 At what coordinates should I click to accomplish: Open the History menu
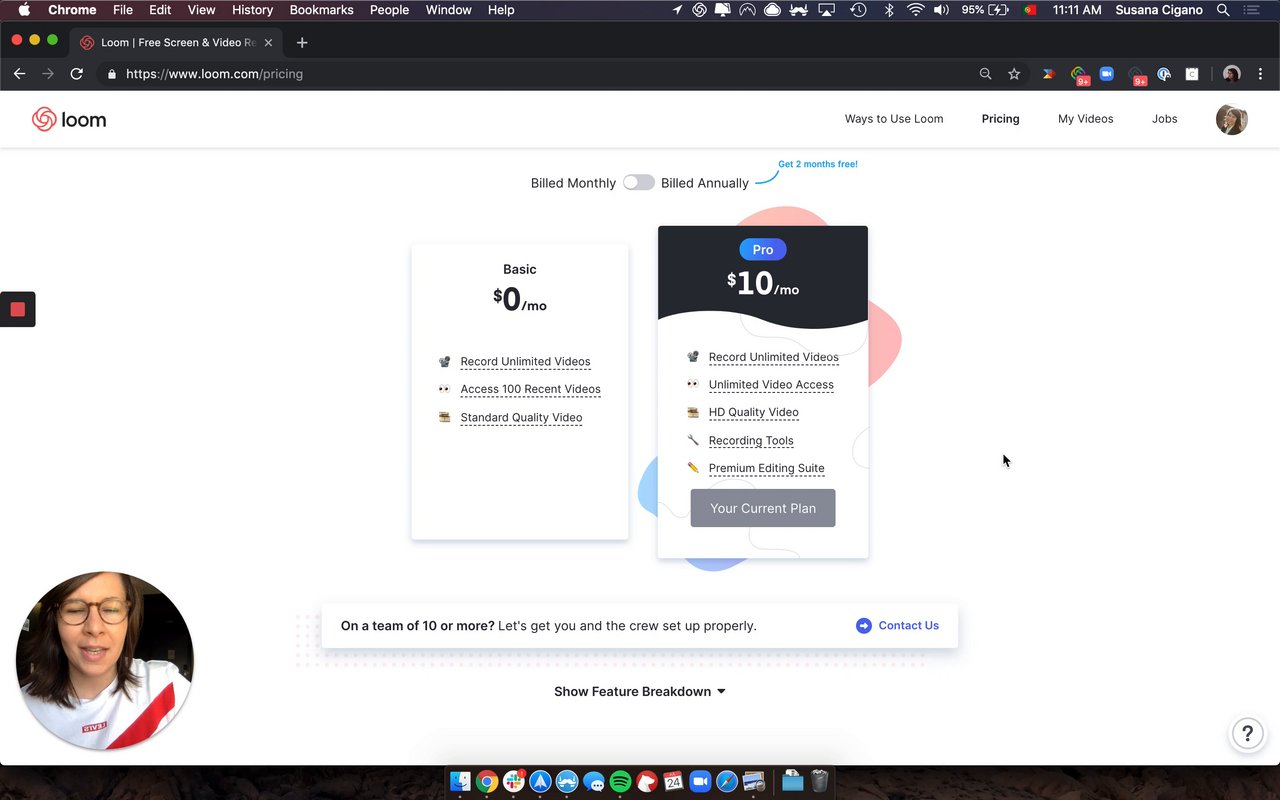[x=252, y=10]
